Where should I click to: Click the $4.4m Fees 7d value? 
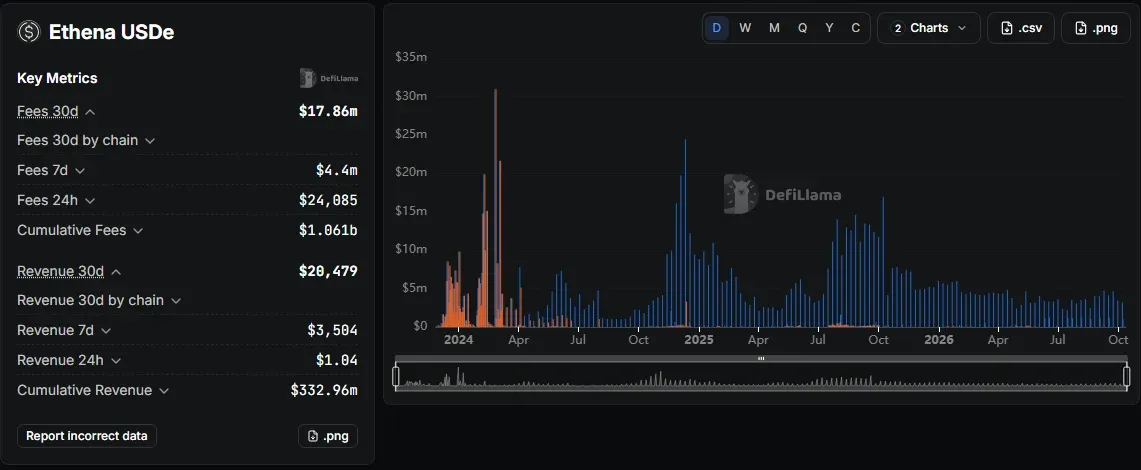337,170
